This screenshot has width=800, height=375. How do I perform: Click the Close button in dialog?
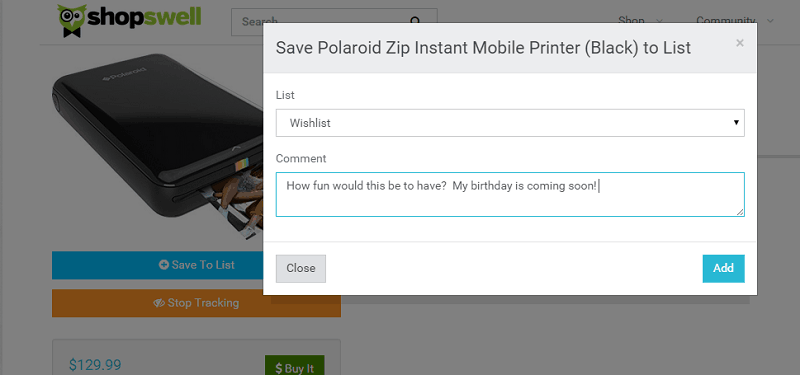301,268
